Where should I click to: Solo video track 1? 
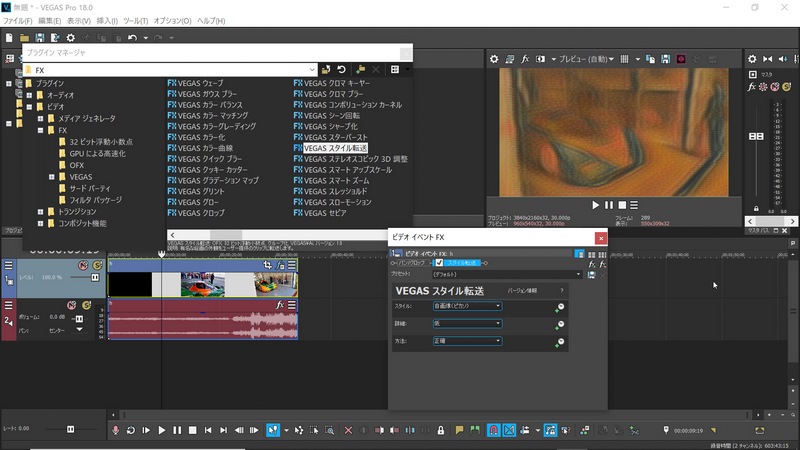pos(97,265)
